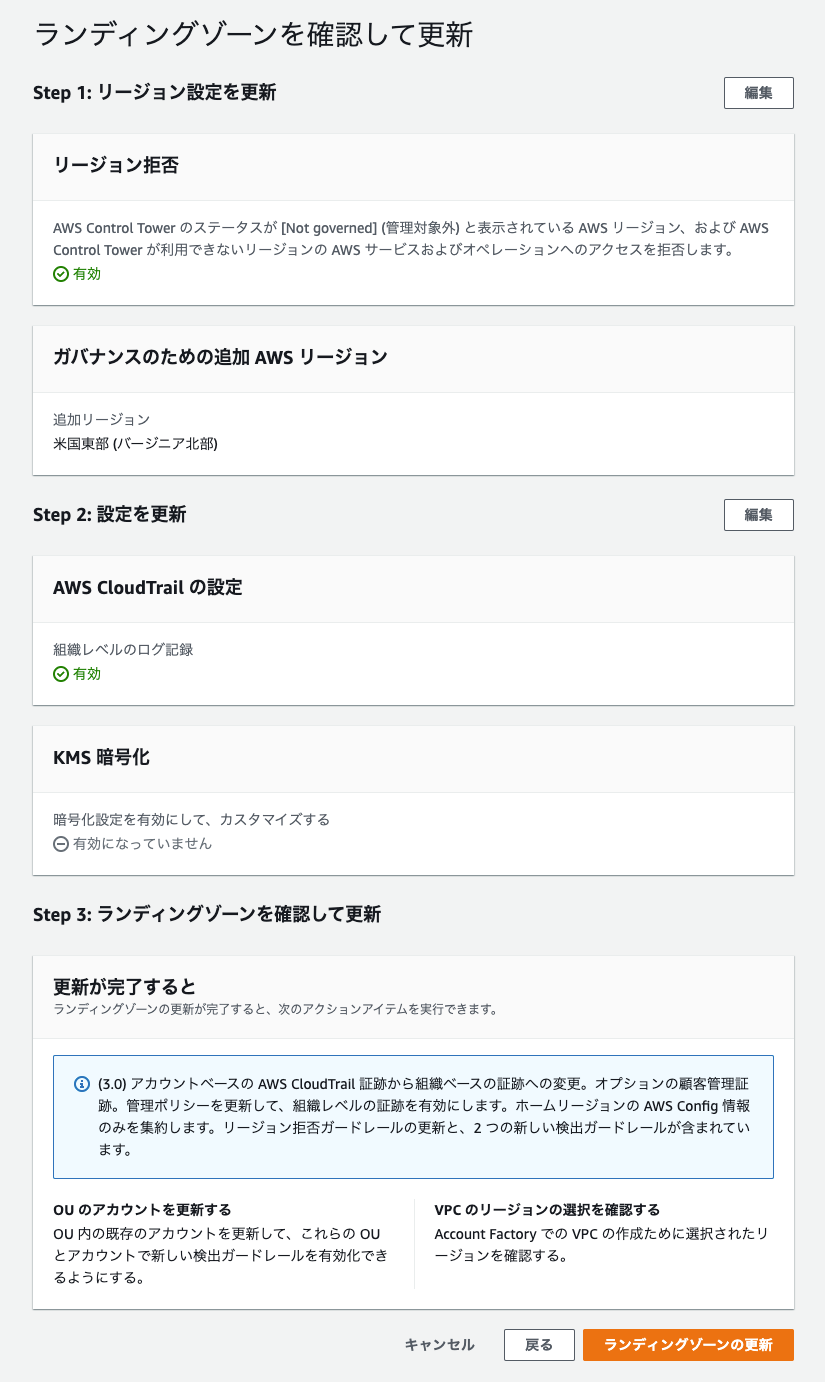The width and height of the screenshot is (825, 1382).
Task: Click the 編集 button for Step 1 region settings
Action: [758, 92]
